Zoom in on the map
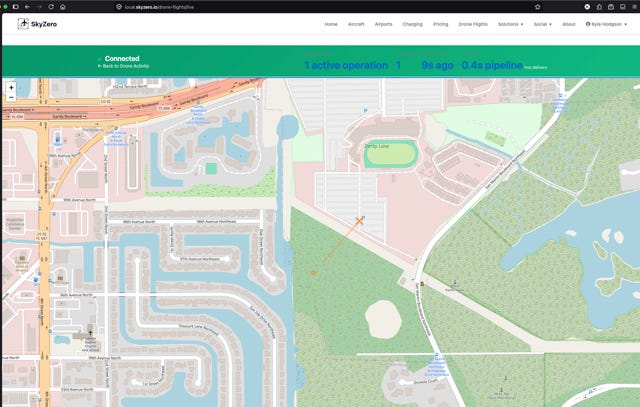Viewport: 640px width, 407px height. 11,87
